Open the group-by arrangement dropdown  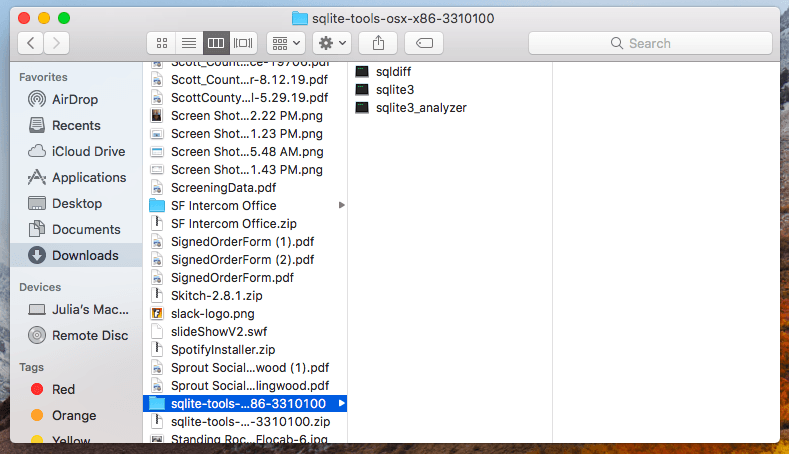287,43
